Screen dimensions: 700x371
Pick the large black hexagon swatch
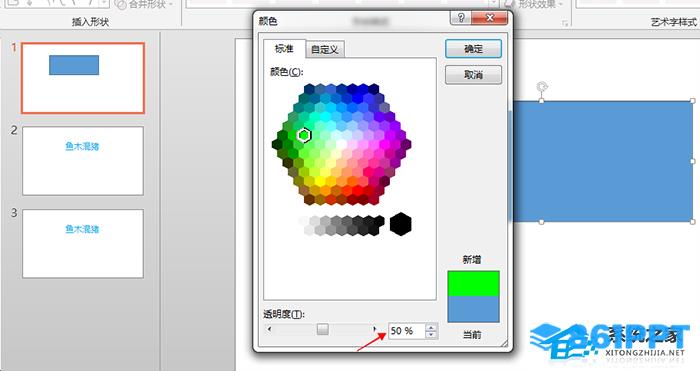[x=400, y=224]
